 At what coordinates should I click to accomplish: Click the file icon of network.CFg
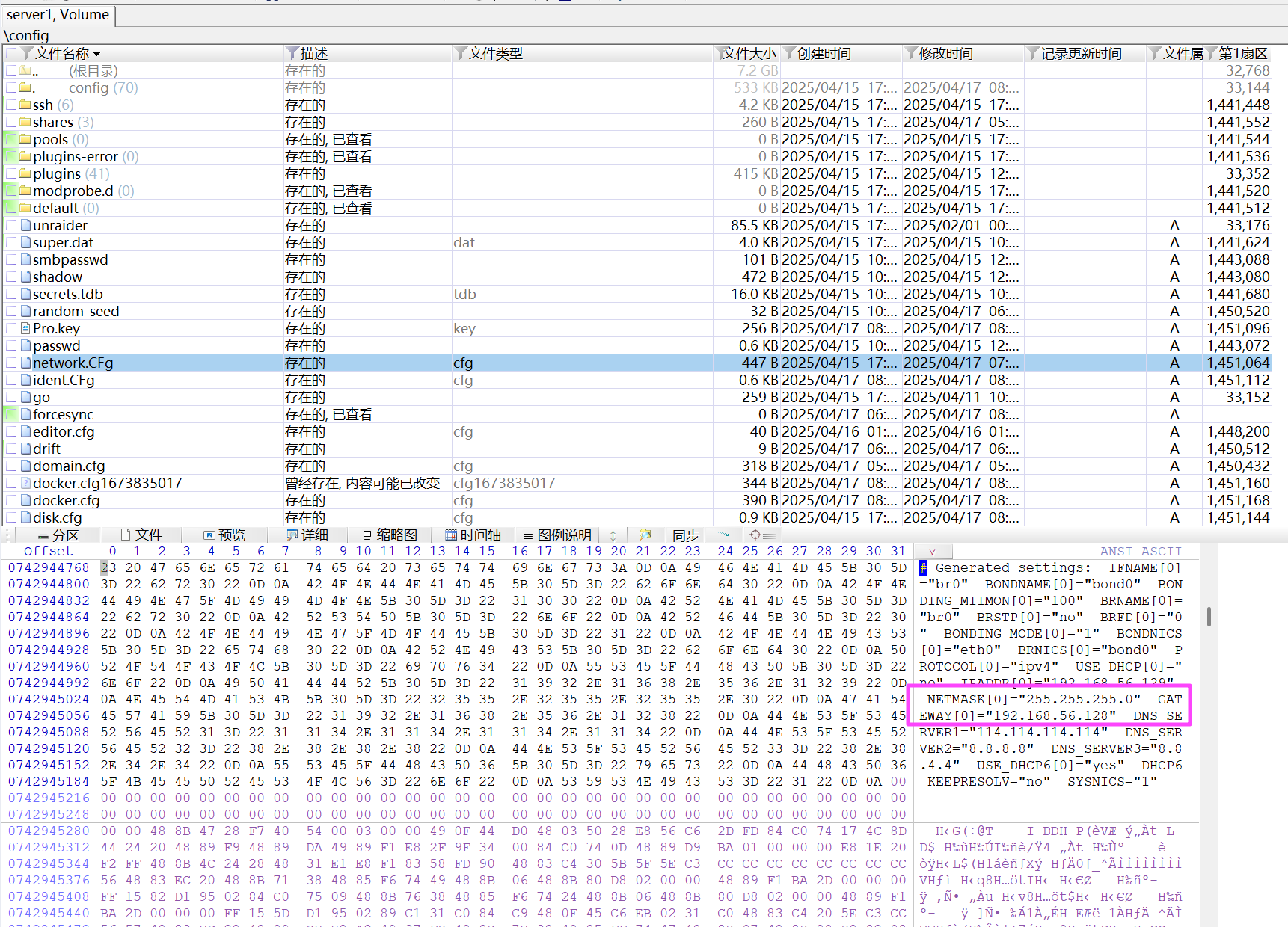[26, 363]
